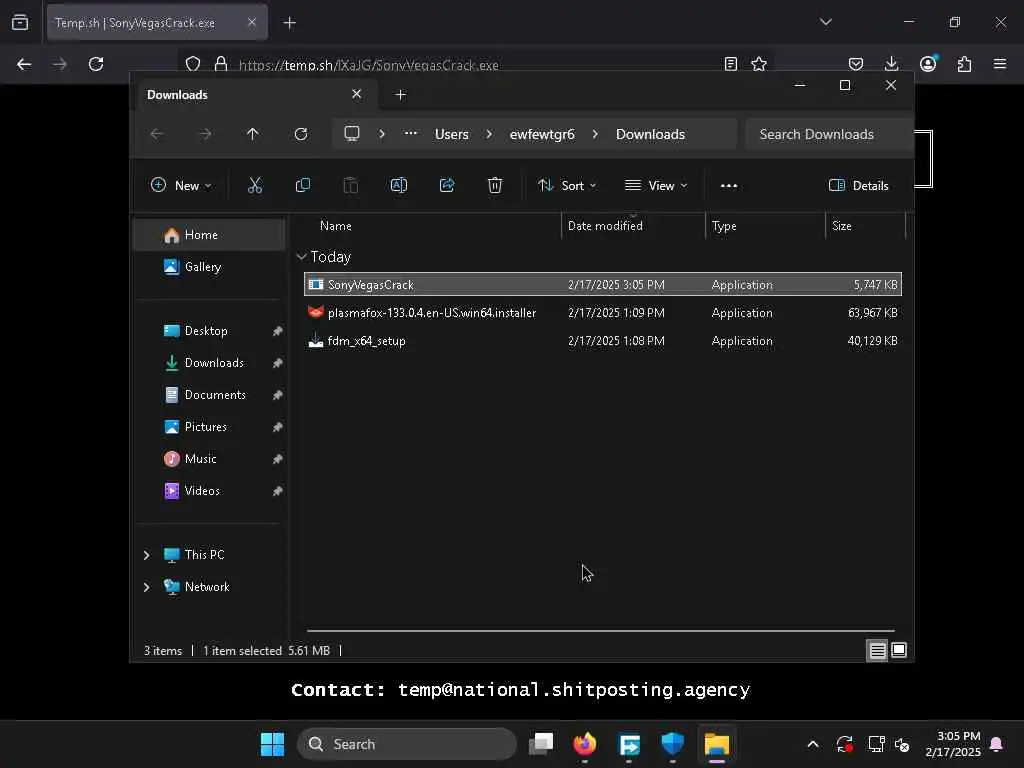The height and width of the screenshot is (768, 1024).
Task: Click Firefox back arrow button
Action: pyautogui.click(x=24, y=64)
